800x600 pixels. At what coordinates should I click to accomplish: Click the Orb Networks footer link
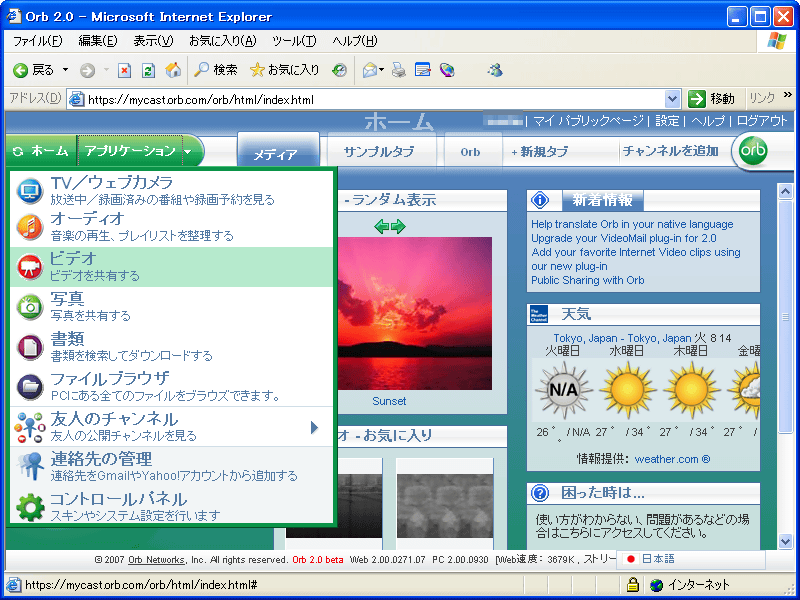pos(156,560)
